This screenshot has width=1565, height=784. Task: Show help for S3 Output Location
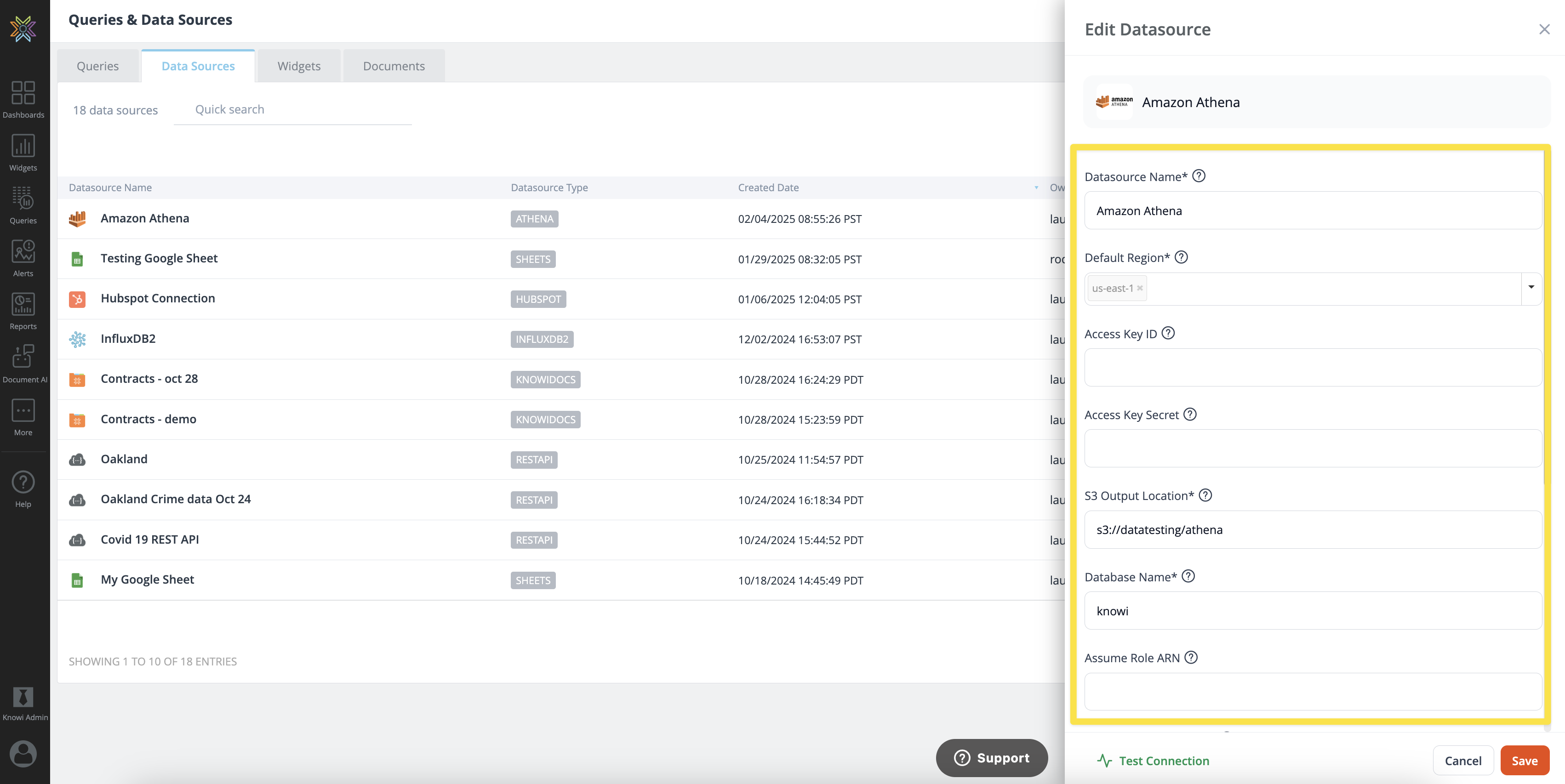click(1205, 495)
